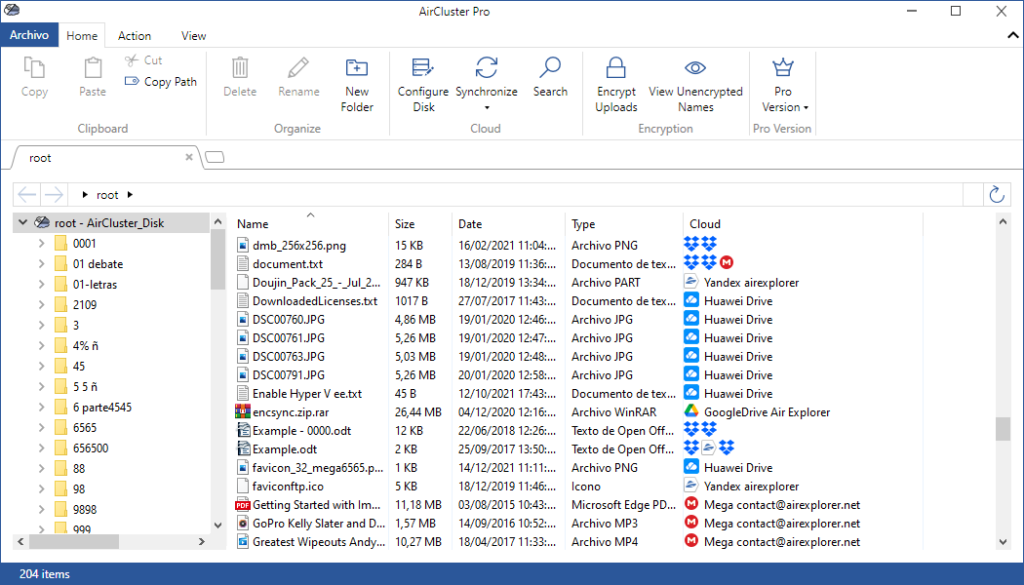The width and height of the screenshot is (1024, 585).
Task: Sort by the Cloud column header
Action: pyautogui.click(x=802, y=223)
